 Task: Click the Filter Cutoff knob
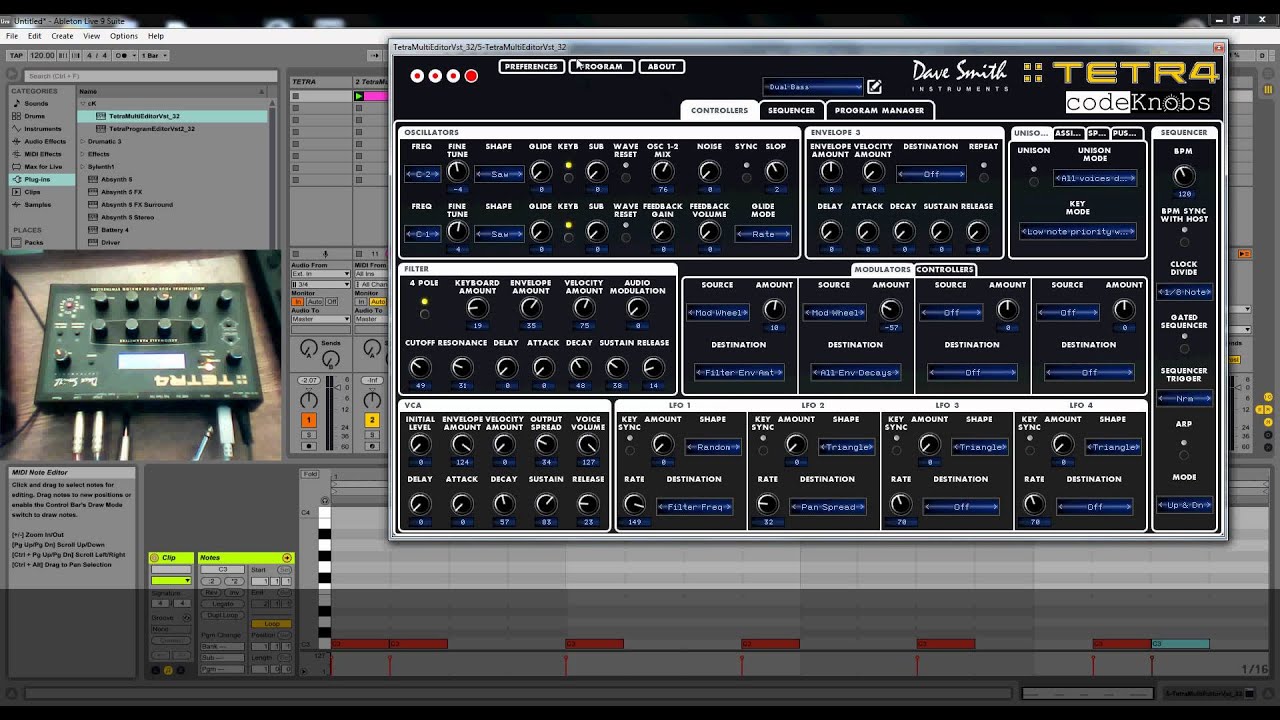click(x=420, y=368)
